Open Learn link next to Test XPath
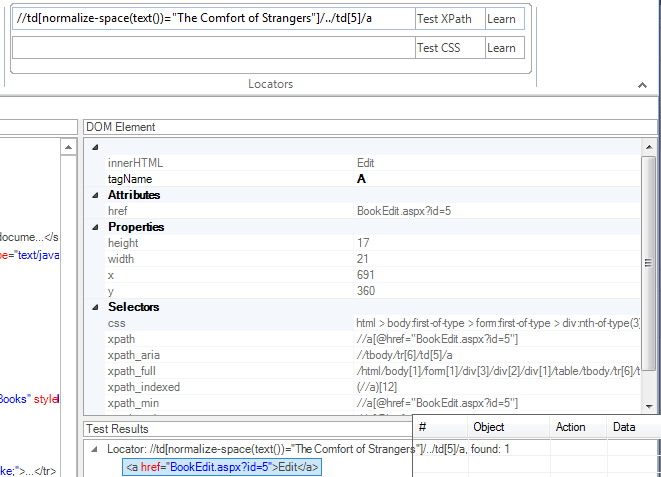 point(501,19)
